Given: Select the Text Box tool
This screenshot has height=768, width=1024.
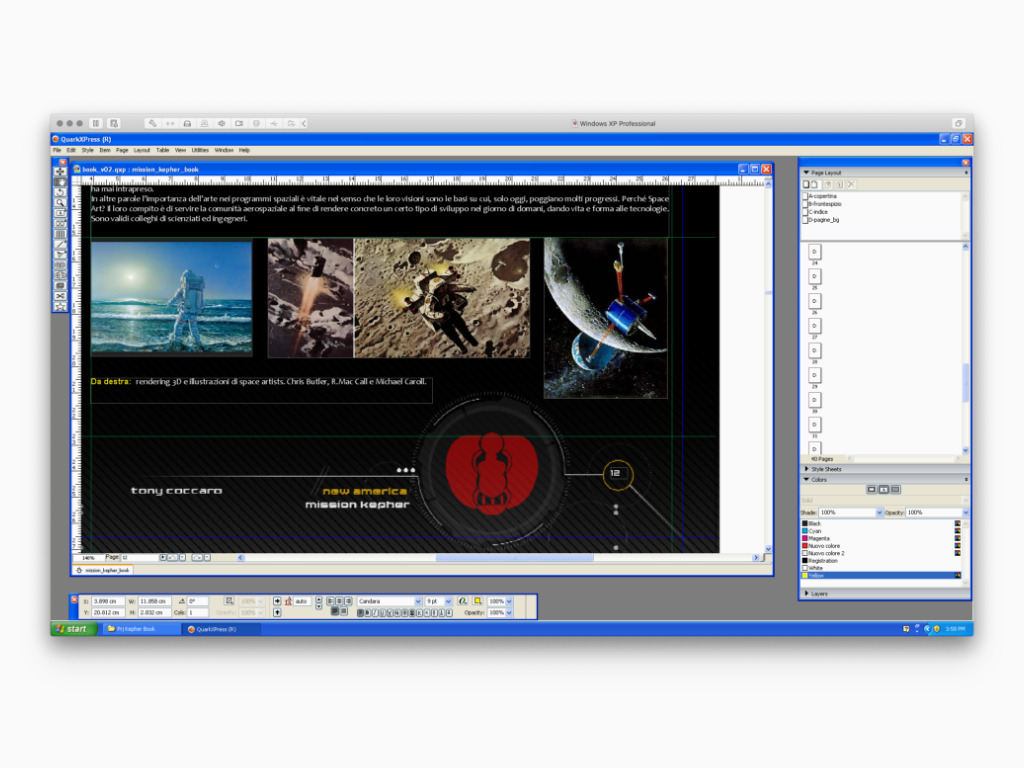Looking at the screenshot, I should 60,213.
